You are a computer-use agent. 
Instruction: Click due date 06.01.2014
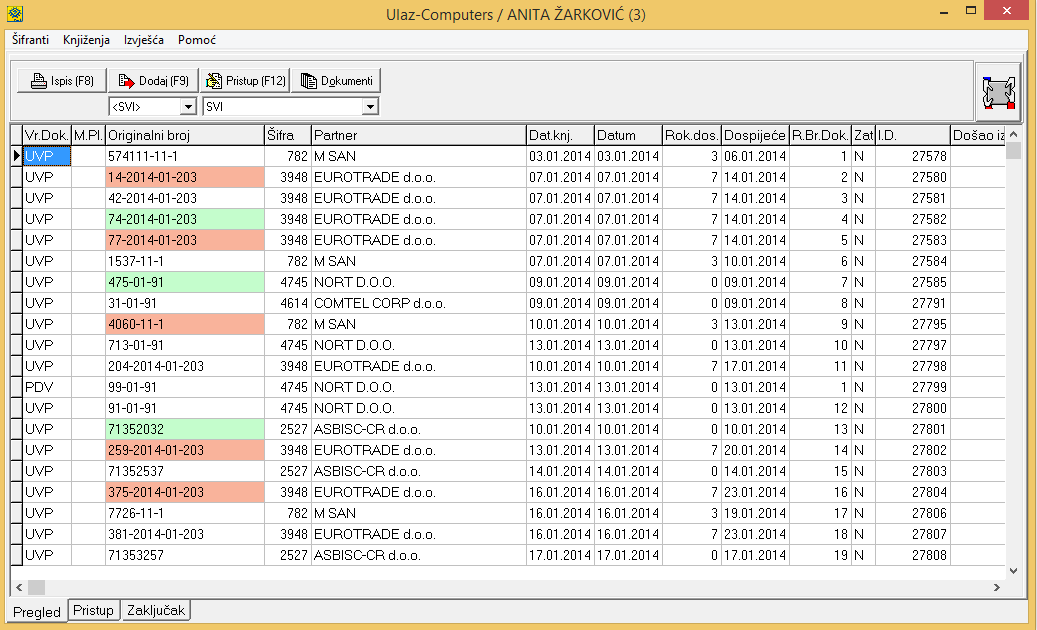click(x=755, y=156)
